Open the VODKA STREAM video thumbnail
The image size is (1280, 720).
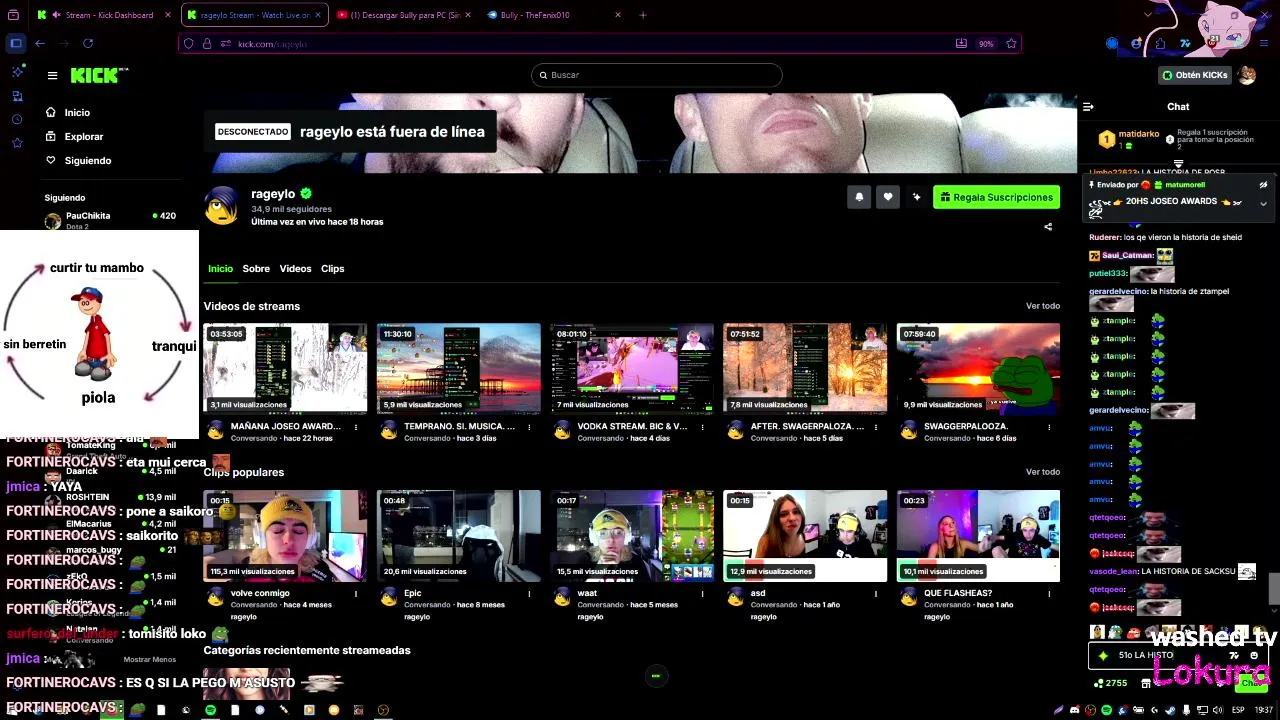coord(632,368)
